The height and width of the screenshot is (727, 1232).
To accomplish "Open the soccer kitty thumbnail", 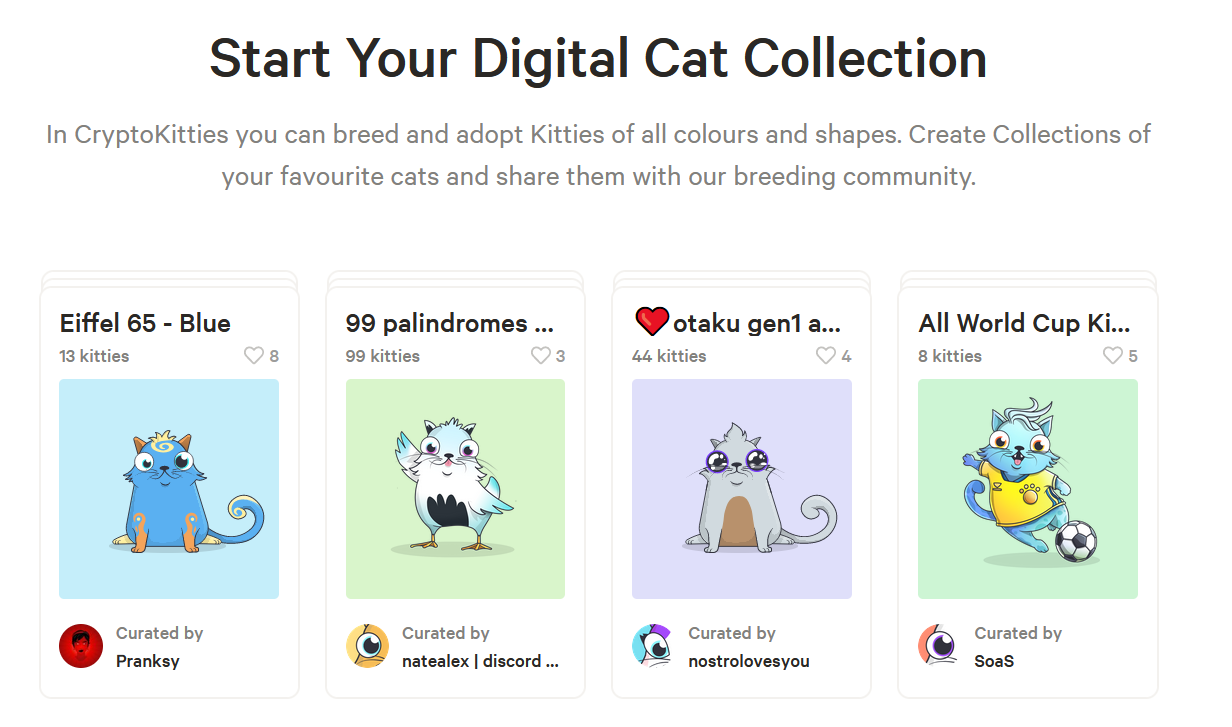I will 1027,489.
